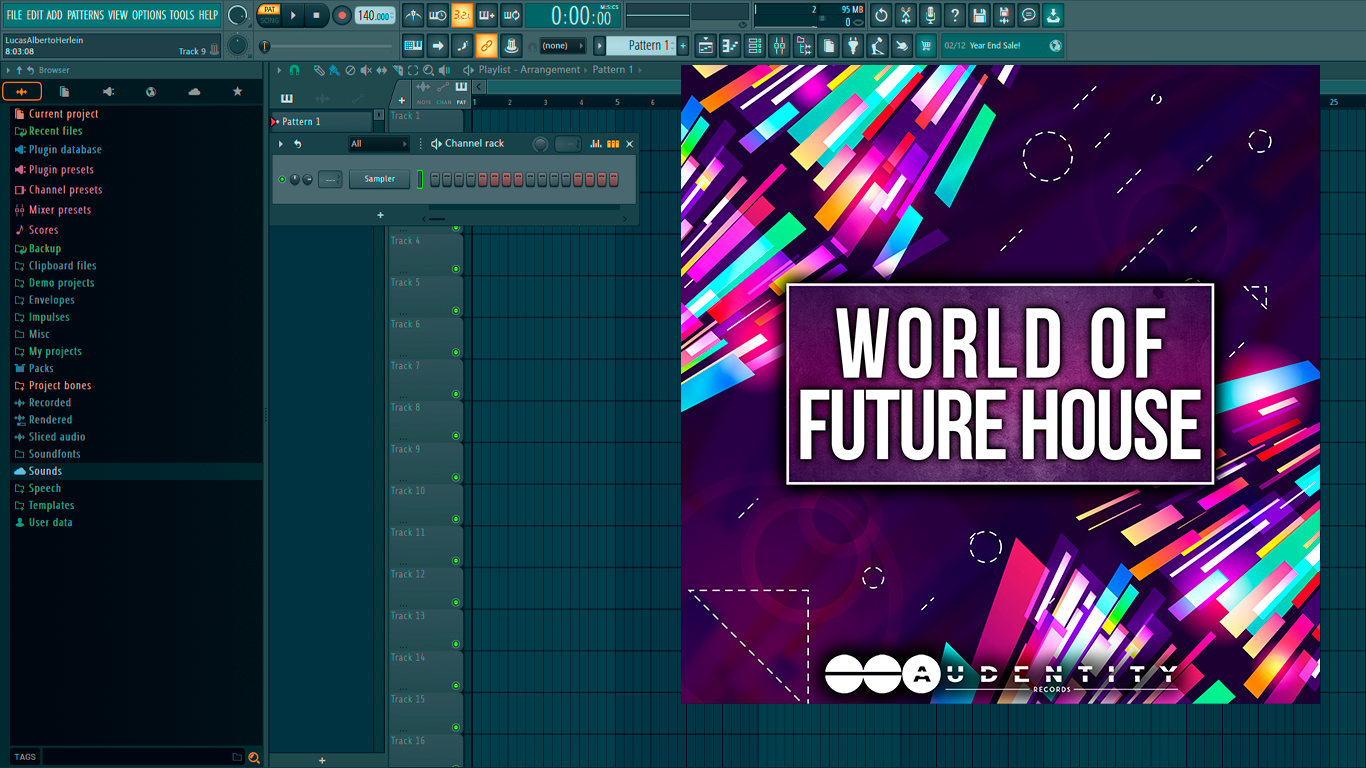Viewport: 1366px width, 768px height.
Task: Open the PATTERNS menu
Action: point(85,15)
